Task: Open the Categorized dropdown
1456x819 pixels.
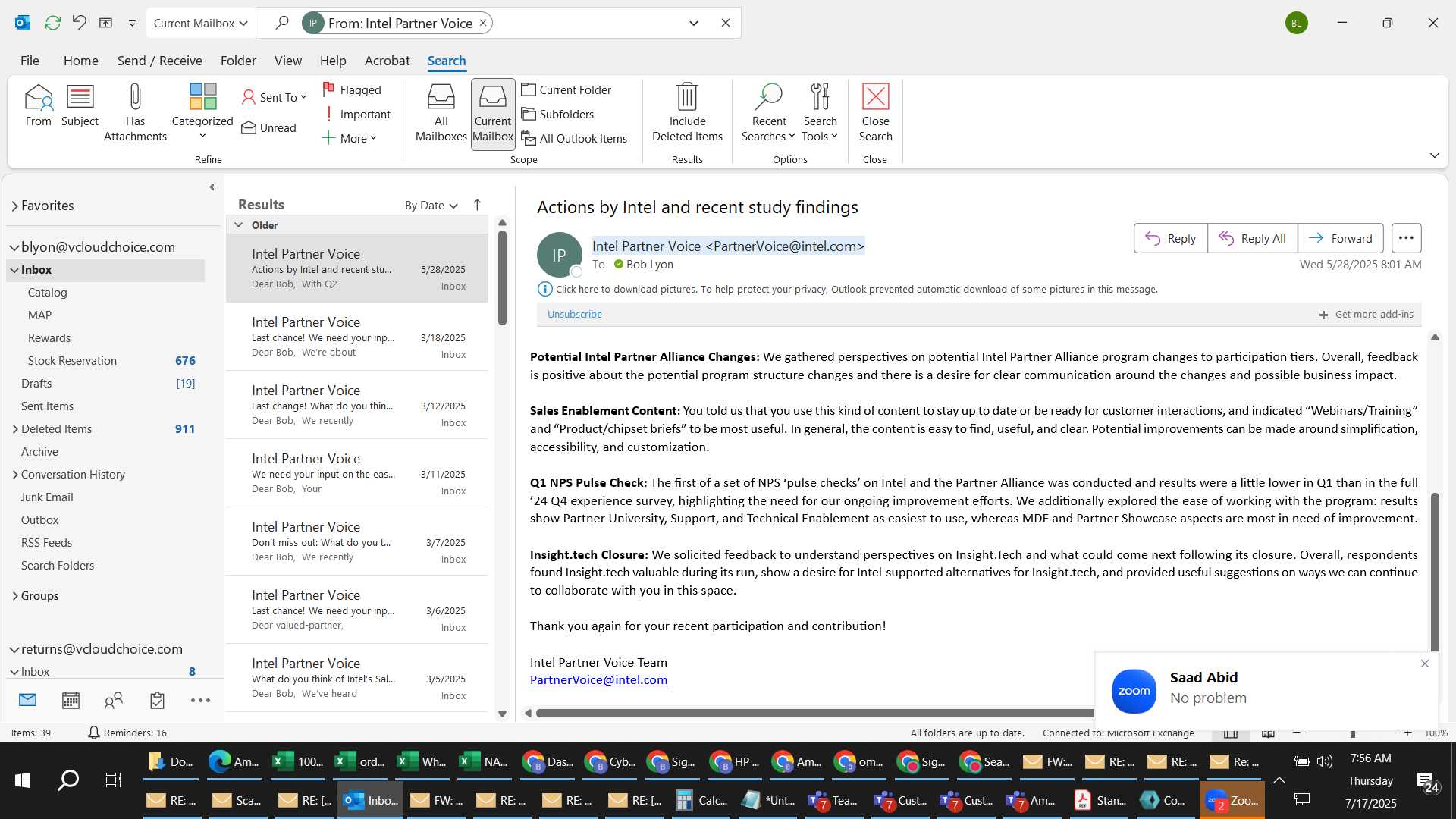Action: tap(202, 114)
